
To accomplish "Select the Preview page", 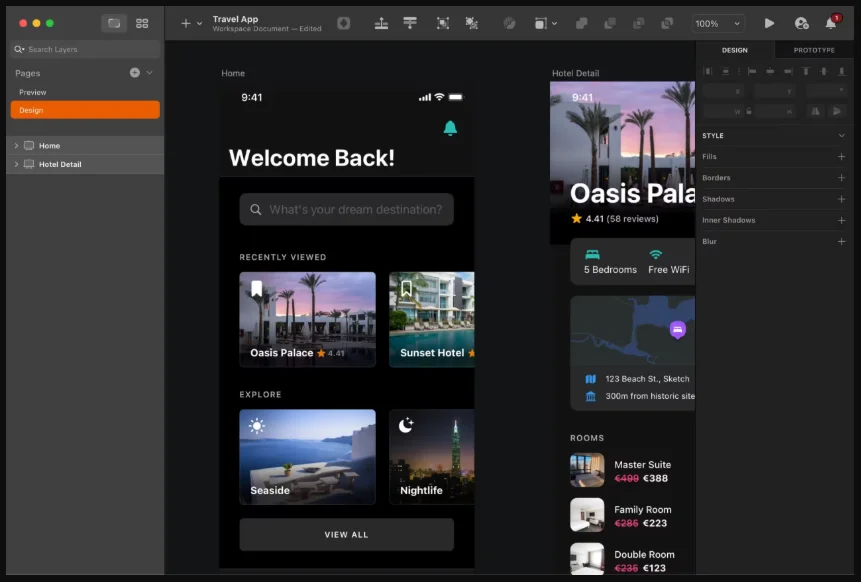I will pyautogui.click(x=85, y=92).
